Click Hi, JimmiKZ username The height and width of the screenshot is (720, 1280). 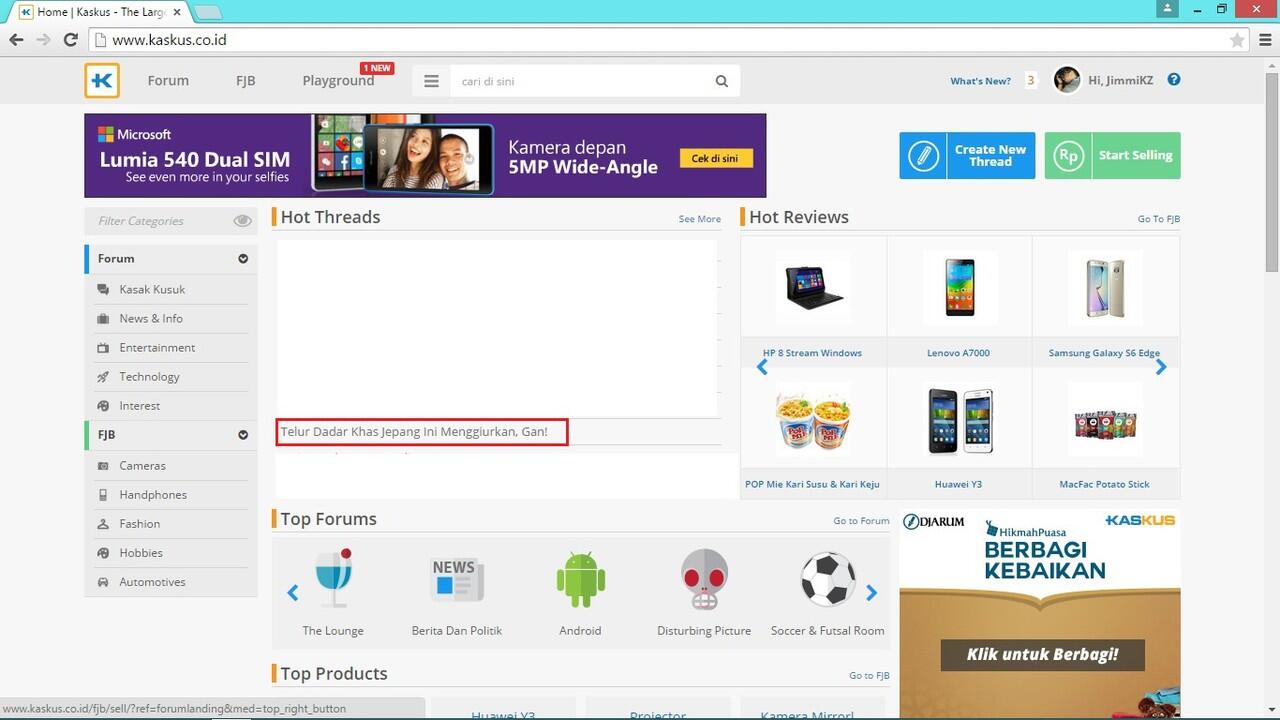pos(1120,80)
